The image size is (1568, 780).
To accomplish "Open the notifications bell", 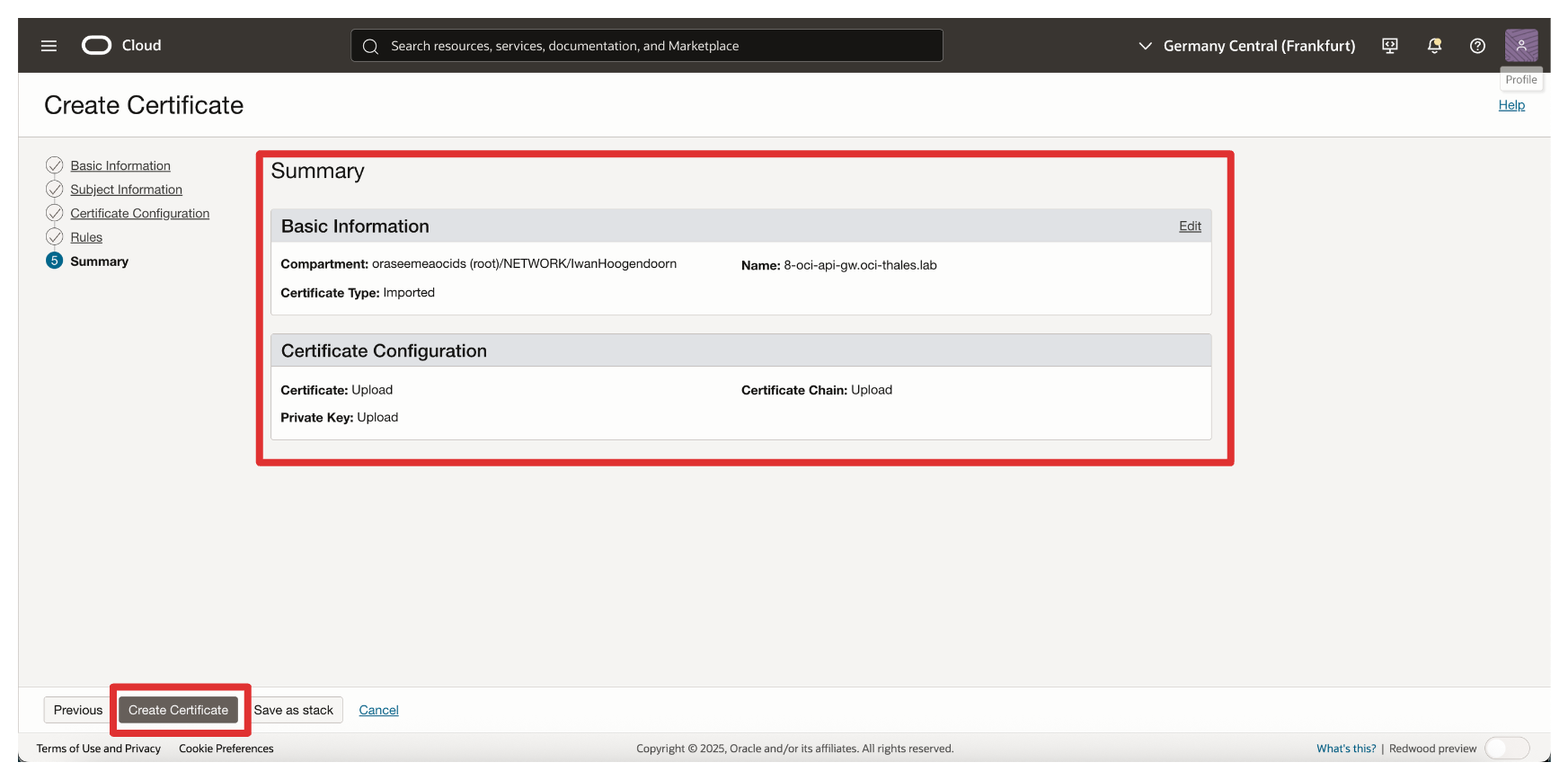I will pos(1434,46).
